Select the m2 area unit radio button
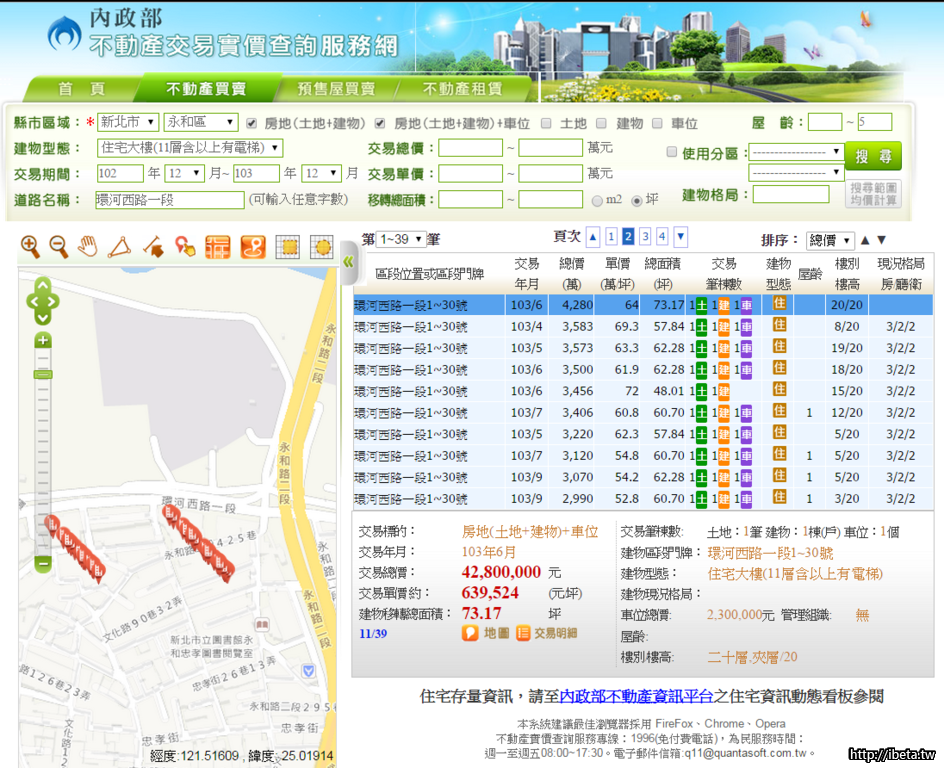 point(598,200)
